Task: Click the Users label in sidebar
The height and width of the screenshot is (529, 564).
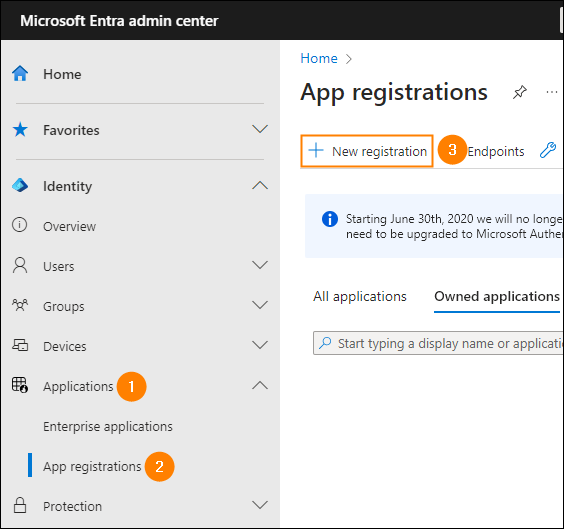Action: pyautogui.click(x=59, y=266)
